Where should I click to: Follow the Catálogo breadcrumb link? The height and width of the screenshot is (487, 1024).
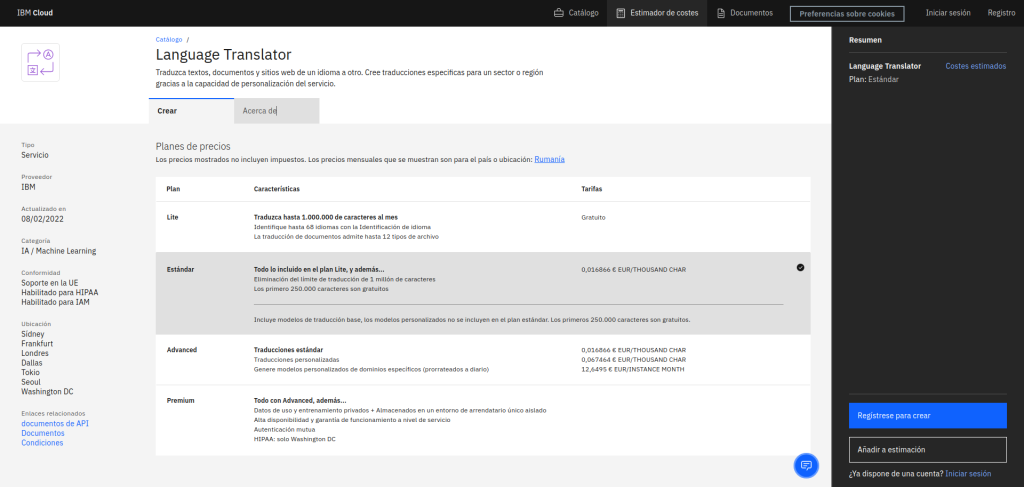tap(169, 39)
